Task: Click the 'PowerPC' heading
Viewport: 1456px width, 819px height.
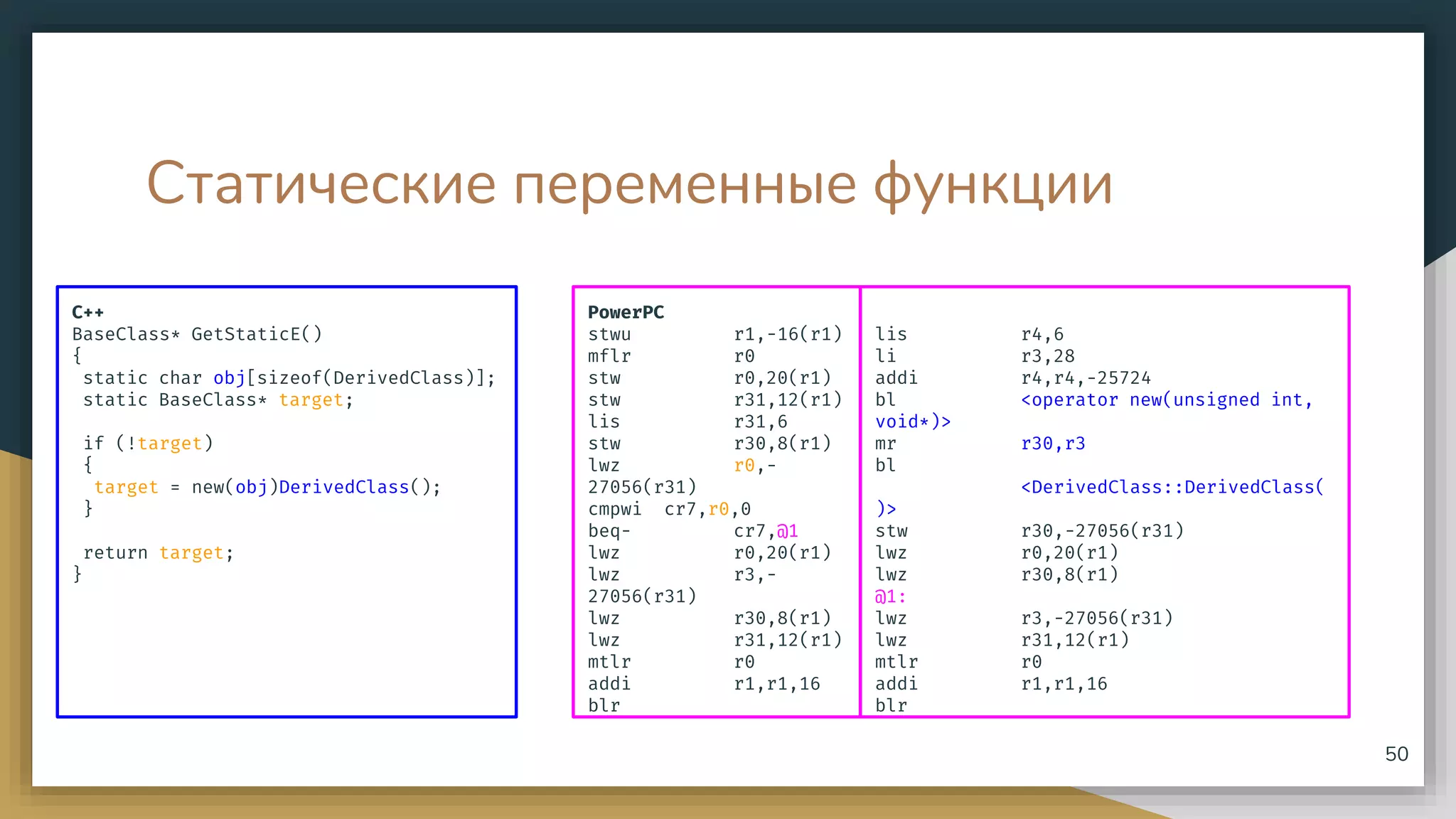Action: [626, 312]
